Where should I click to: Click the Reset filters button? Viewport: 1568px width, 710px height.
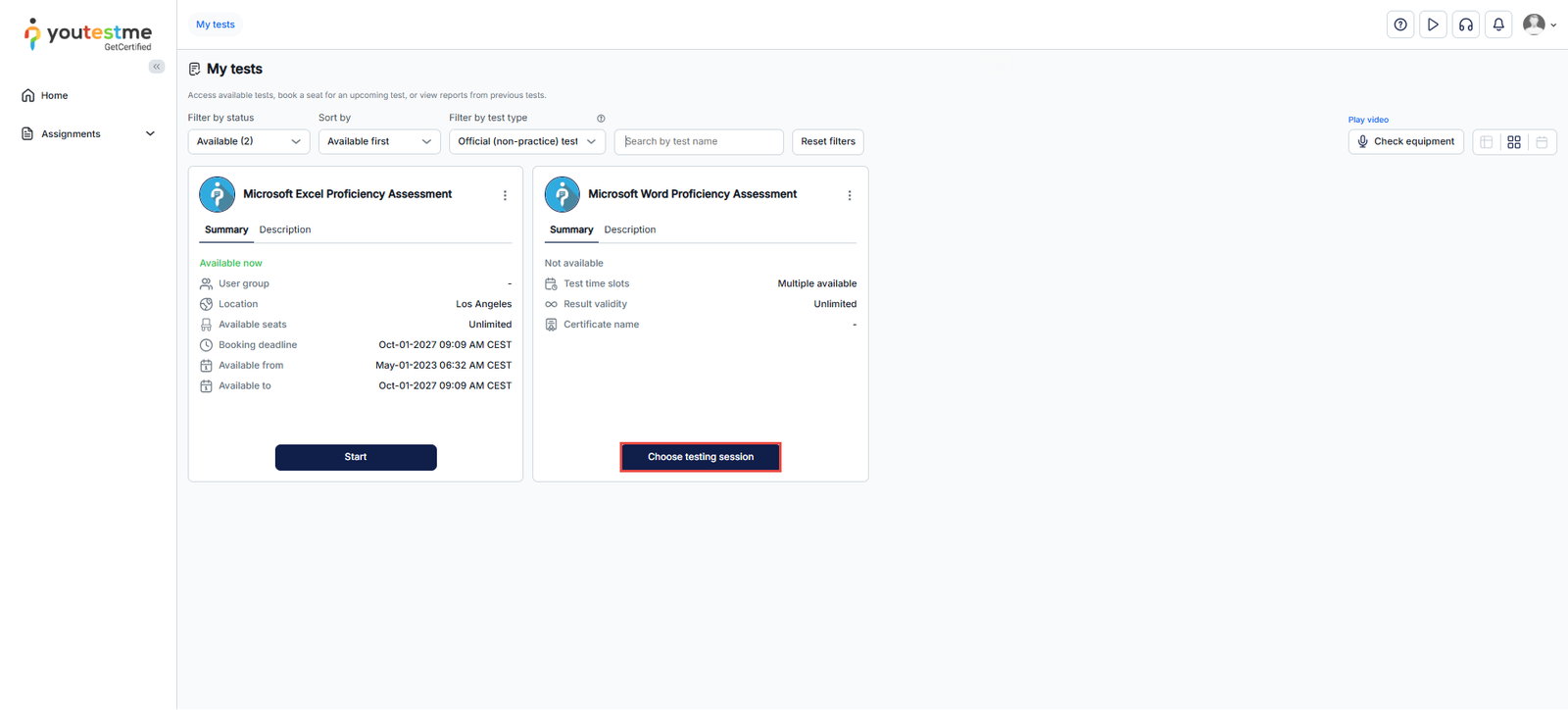tap(828, 142)
